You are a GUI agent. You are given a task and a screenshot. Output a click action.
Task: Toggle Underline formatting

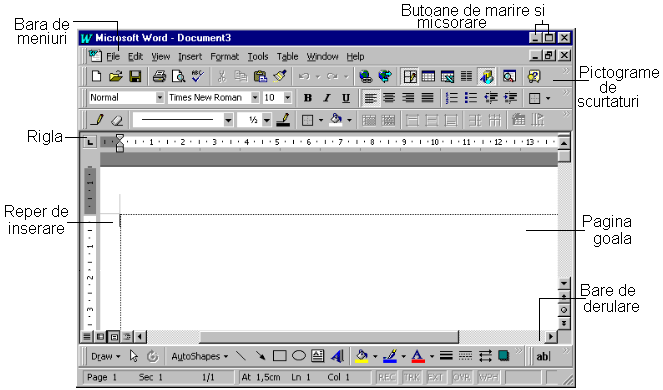346,98
